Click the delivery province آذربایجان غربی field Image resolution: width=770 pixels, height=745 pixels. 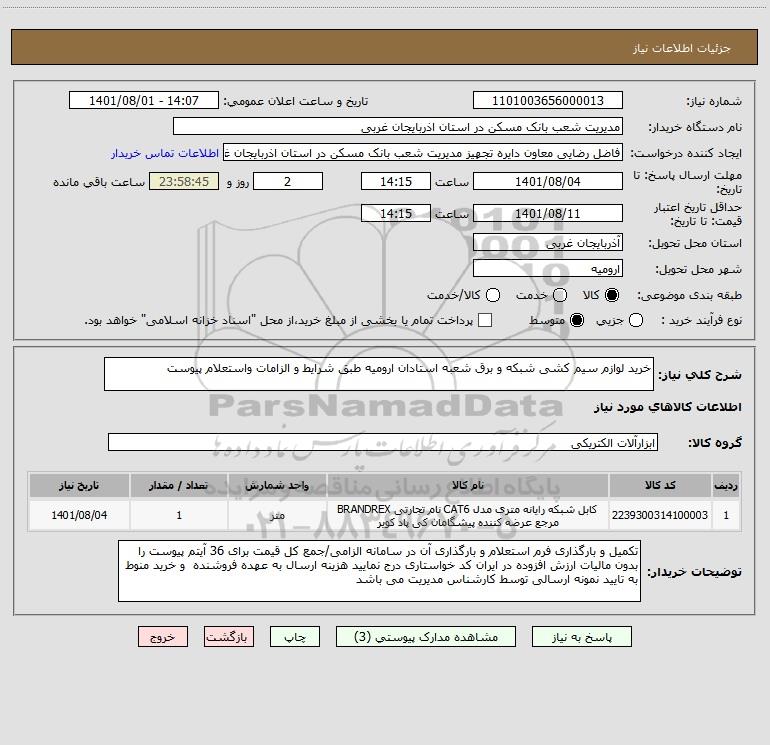coord(548,242)
